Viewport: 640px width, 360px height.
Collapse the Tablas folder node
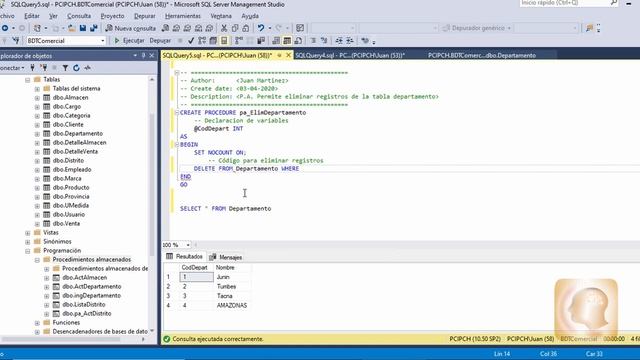click(28, 80)
